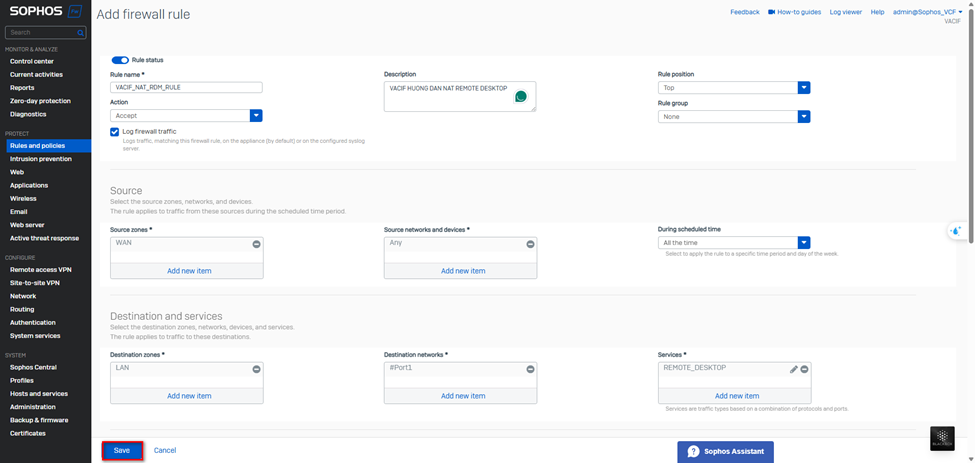Expand the Rule position dropdown
This screenshot has width=975, height=463.
803,88
